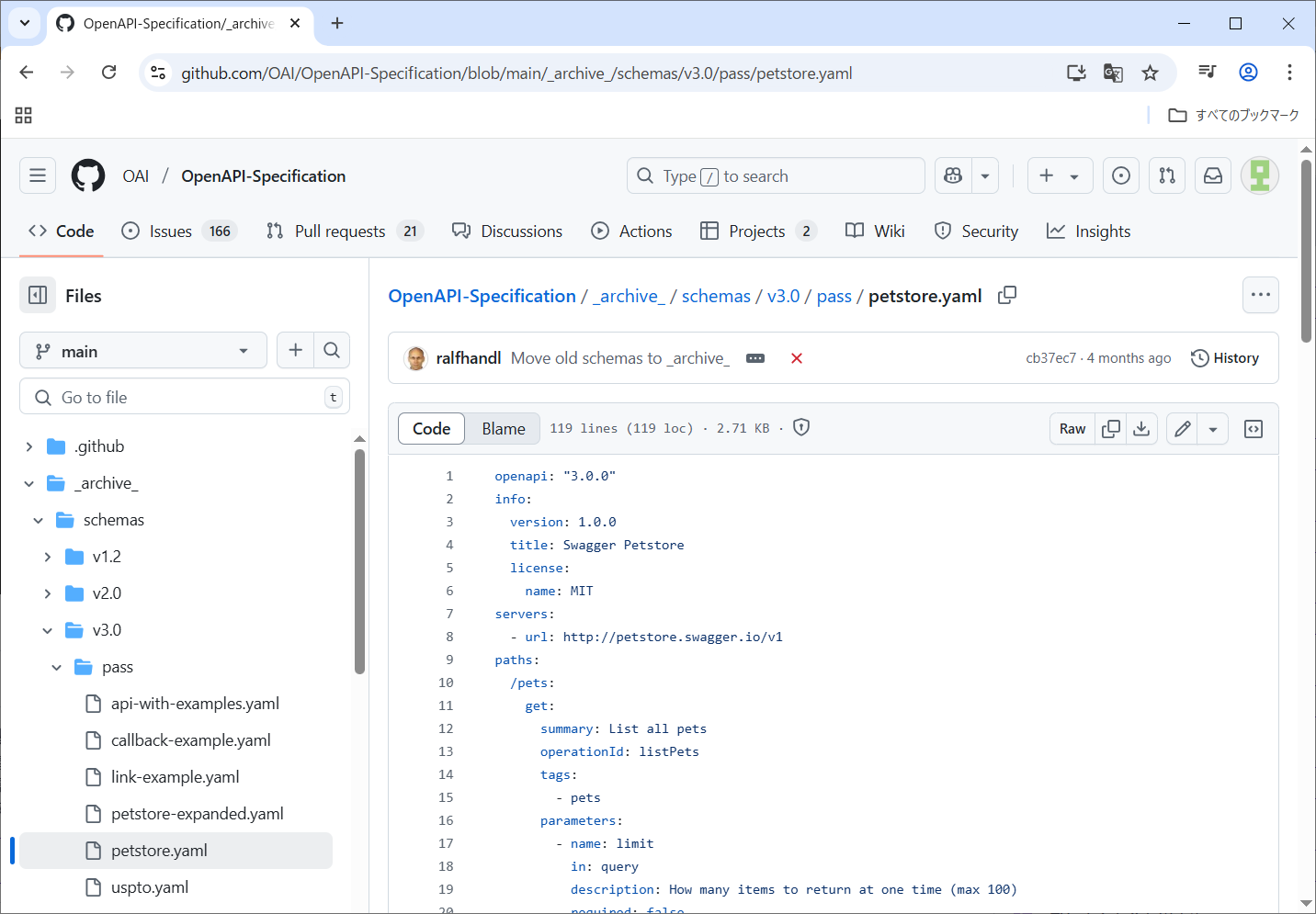
Task: Open the notifications inbox icon
Action: 1213,176
